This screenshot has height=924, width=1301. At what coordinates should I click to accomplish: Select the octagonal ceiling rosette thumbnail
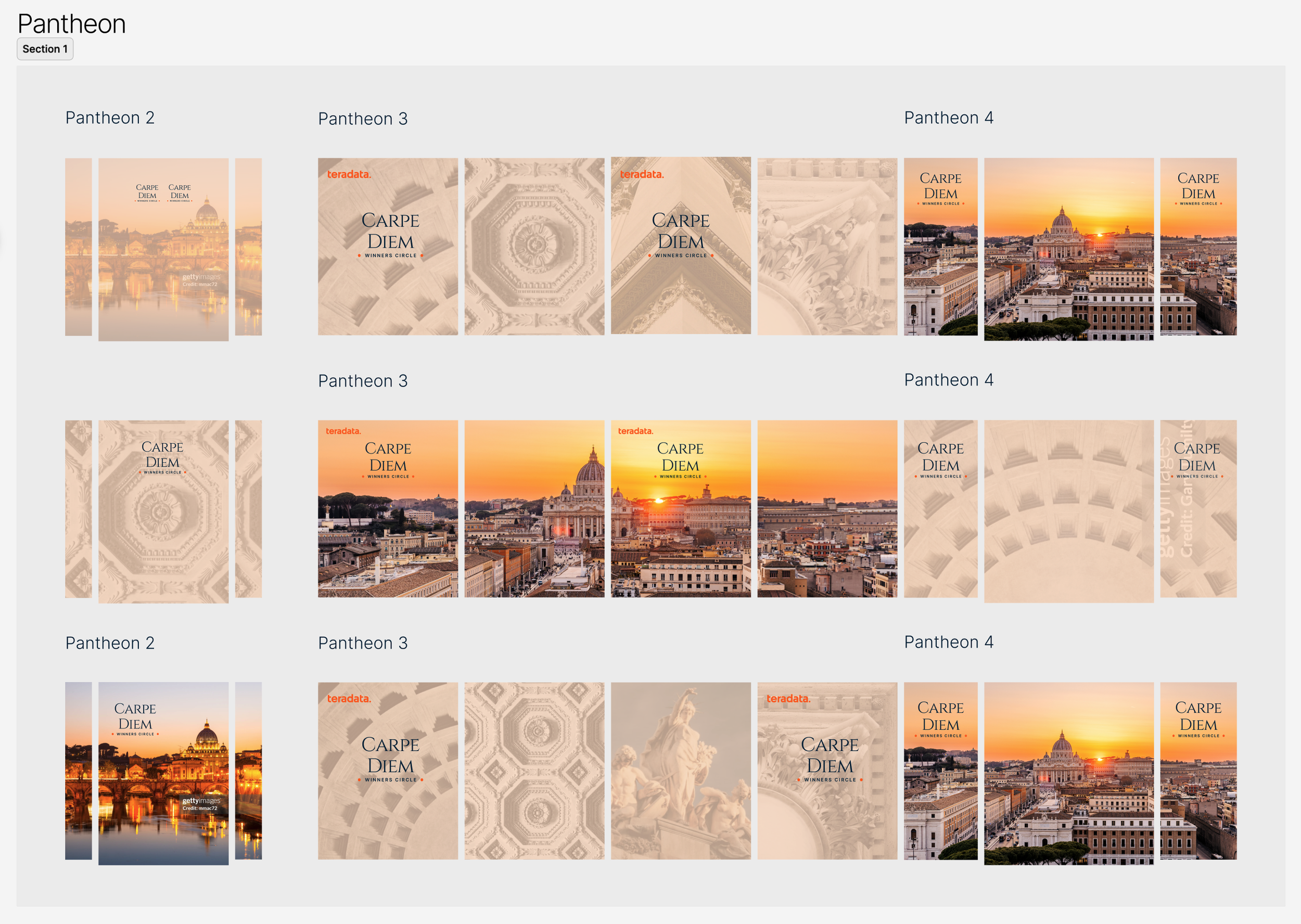(535, 245)
